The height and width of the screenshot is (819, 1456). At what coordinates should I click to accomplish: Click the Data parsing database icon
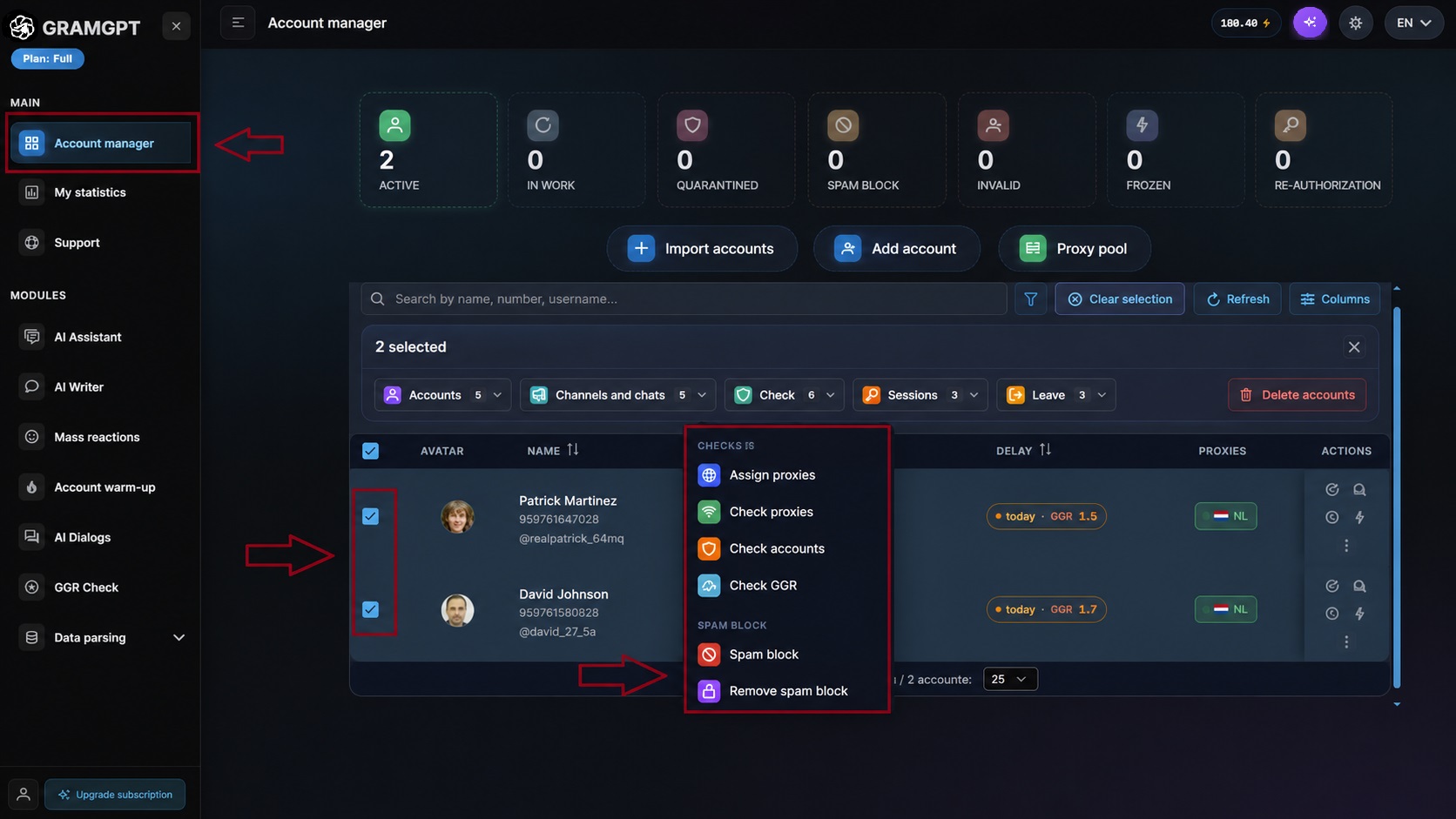32,638
